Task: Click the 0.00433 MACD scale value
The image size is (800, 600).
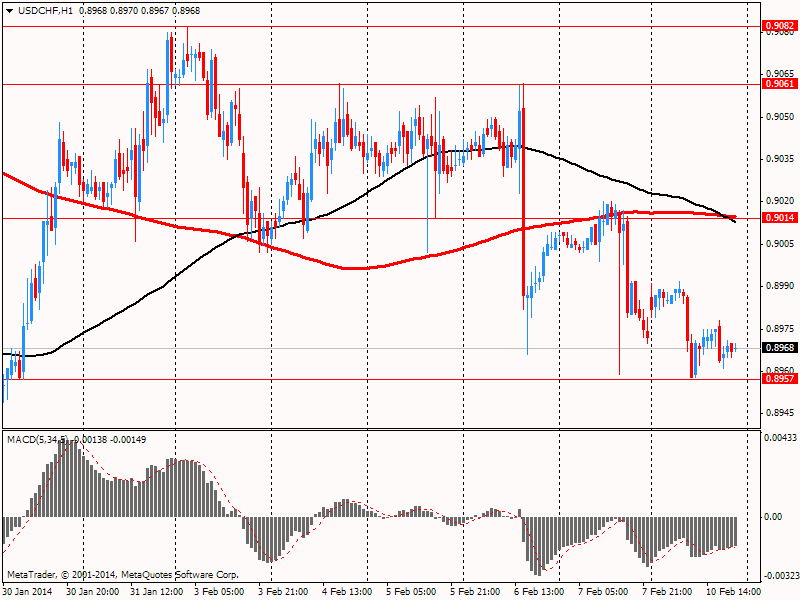Action: [780, 438]
